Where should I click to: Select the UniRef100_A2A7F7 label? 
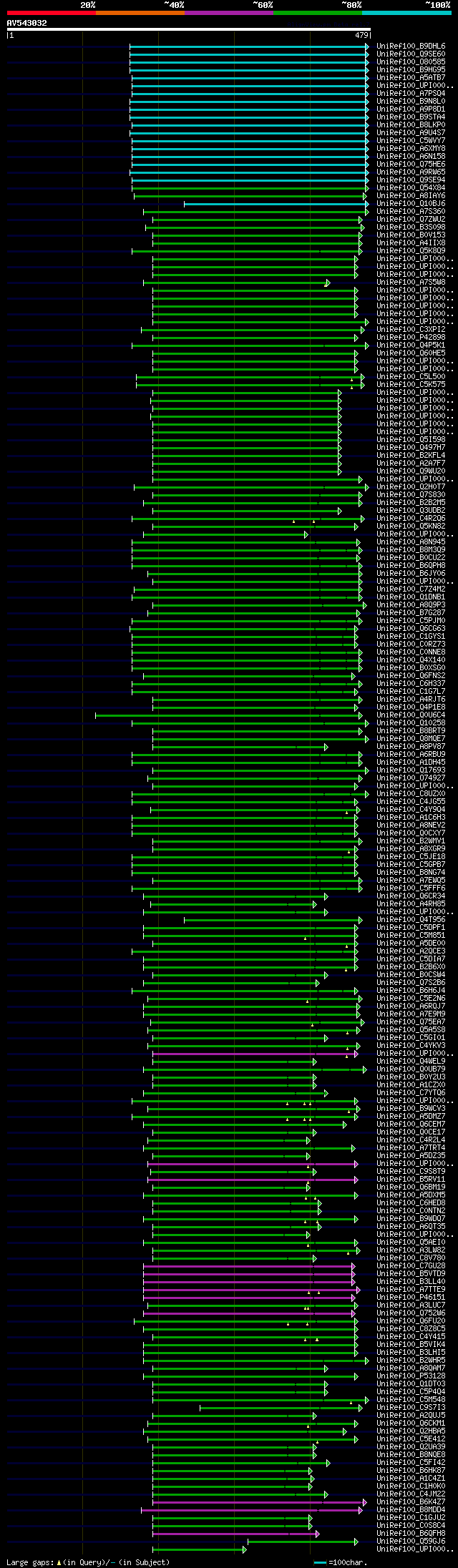pyautogui.click(x=411, y=463)
